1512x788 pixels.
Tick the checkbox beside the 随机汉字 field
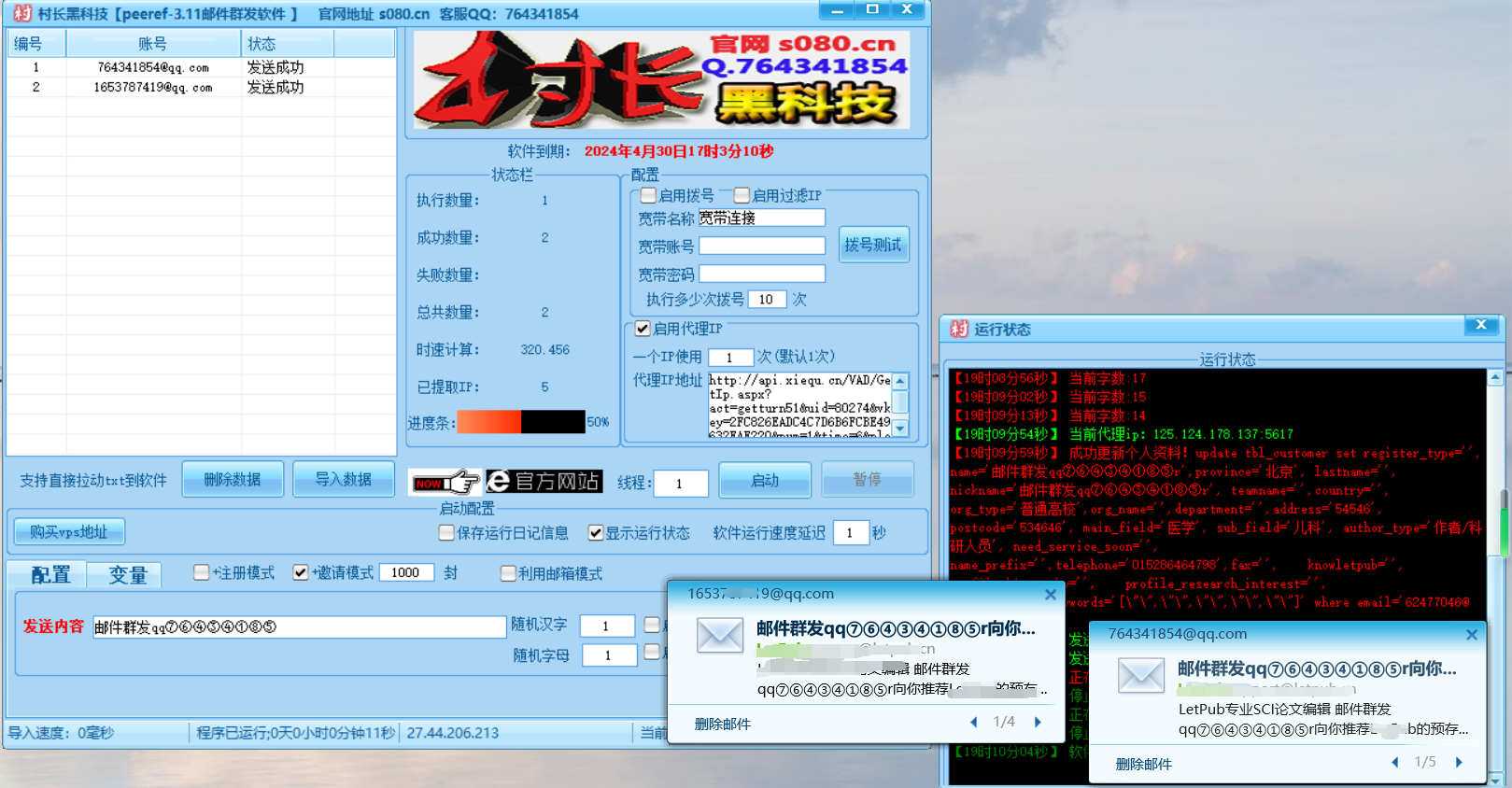click(x=652, y=625)
